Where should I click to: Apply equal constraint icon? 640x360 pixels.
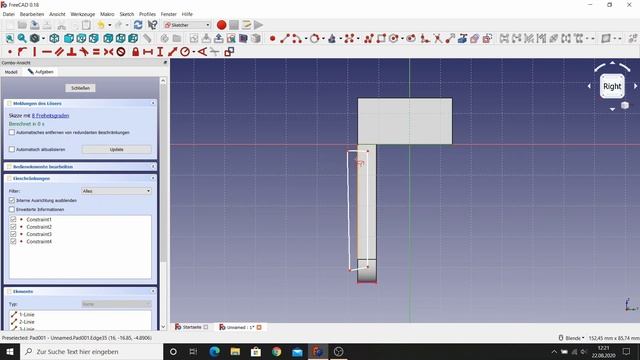(x=96, y=52)
